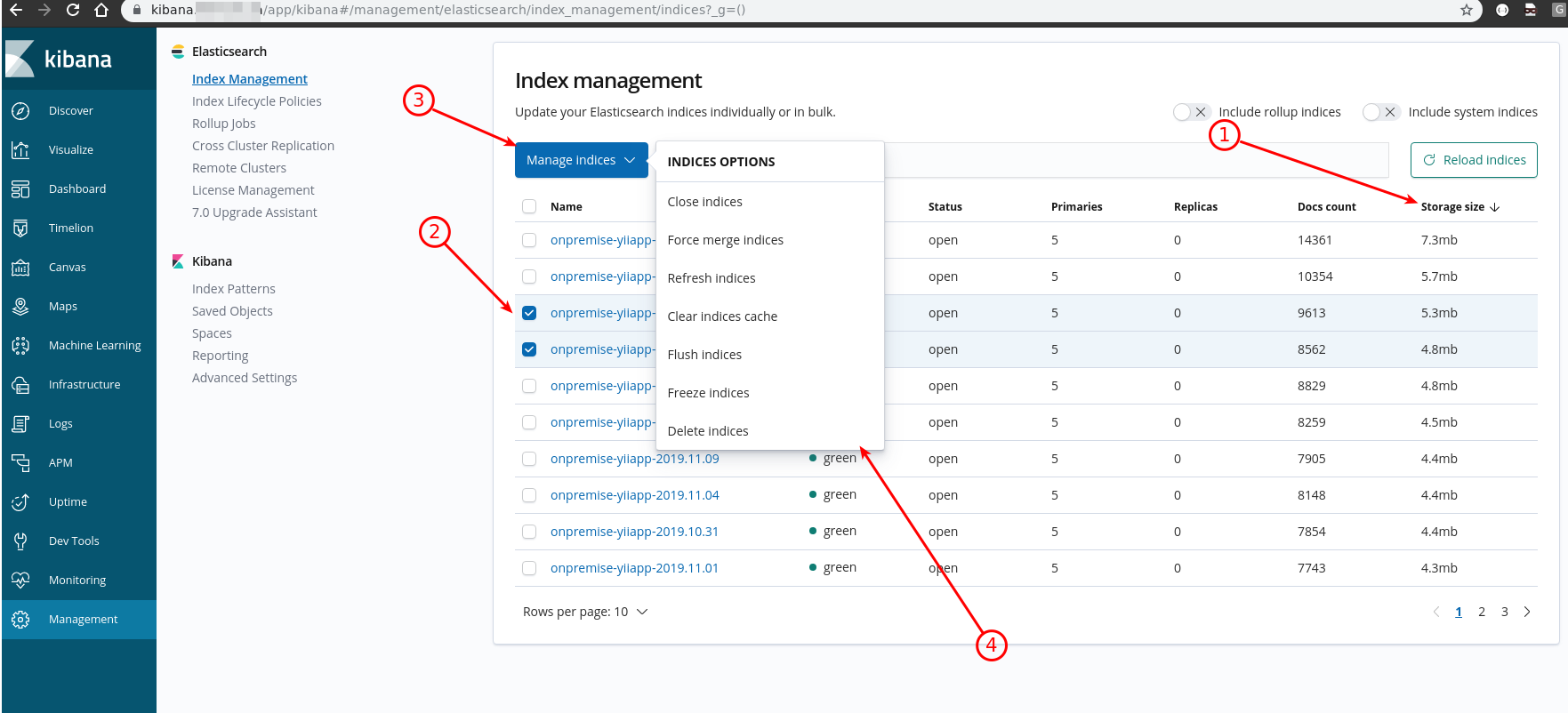Open the Timelion icon
Viewport: 1568px width, 713px height.
20,228
